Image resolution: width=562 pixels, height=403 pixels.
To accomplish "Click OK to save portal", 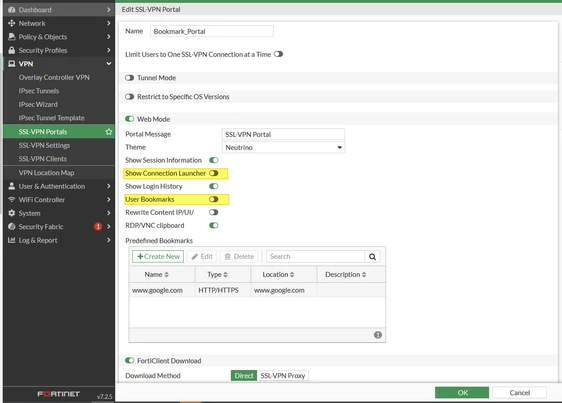I will point(462,393).
